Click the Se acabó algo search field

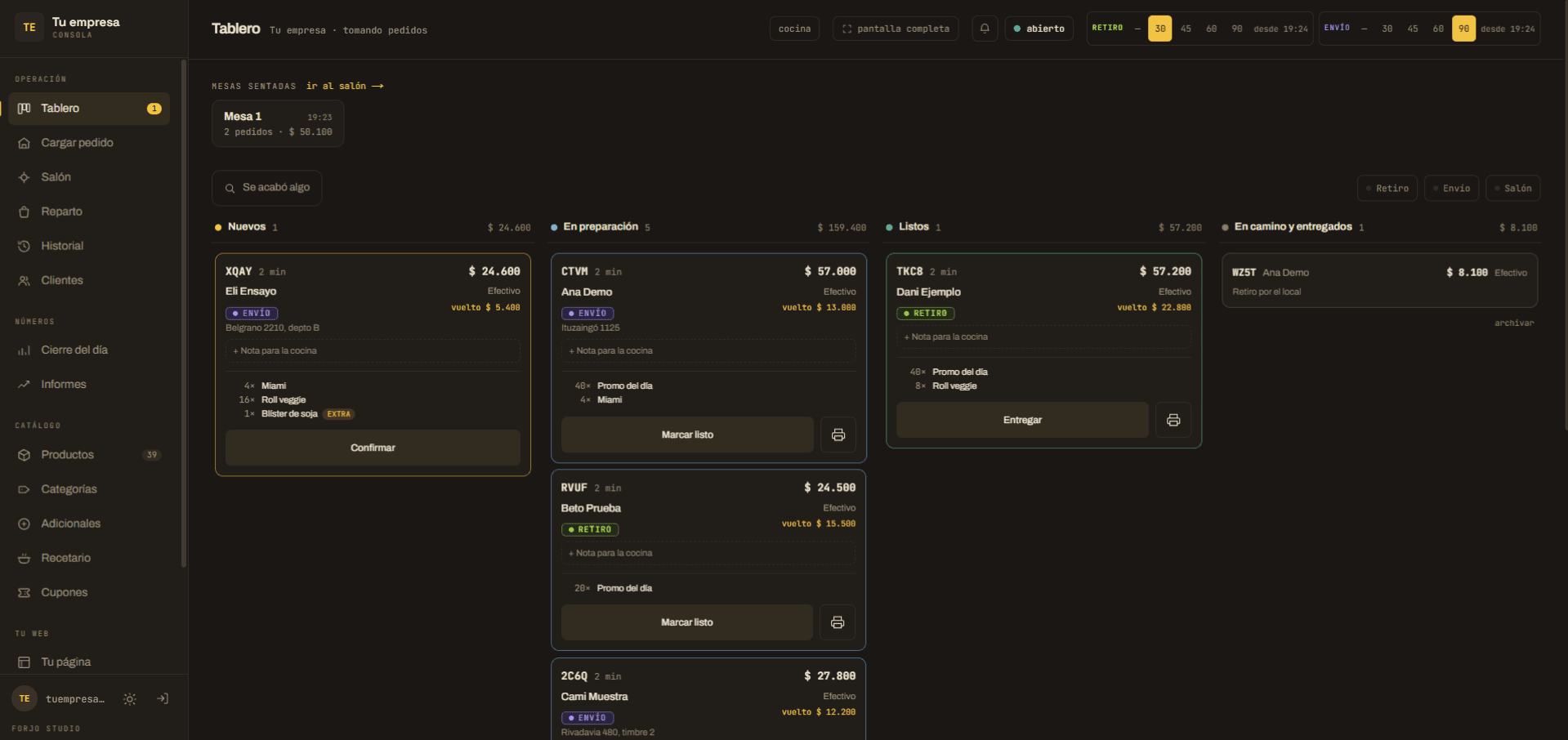pos(266,188)
